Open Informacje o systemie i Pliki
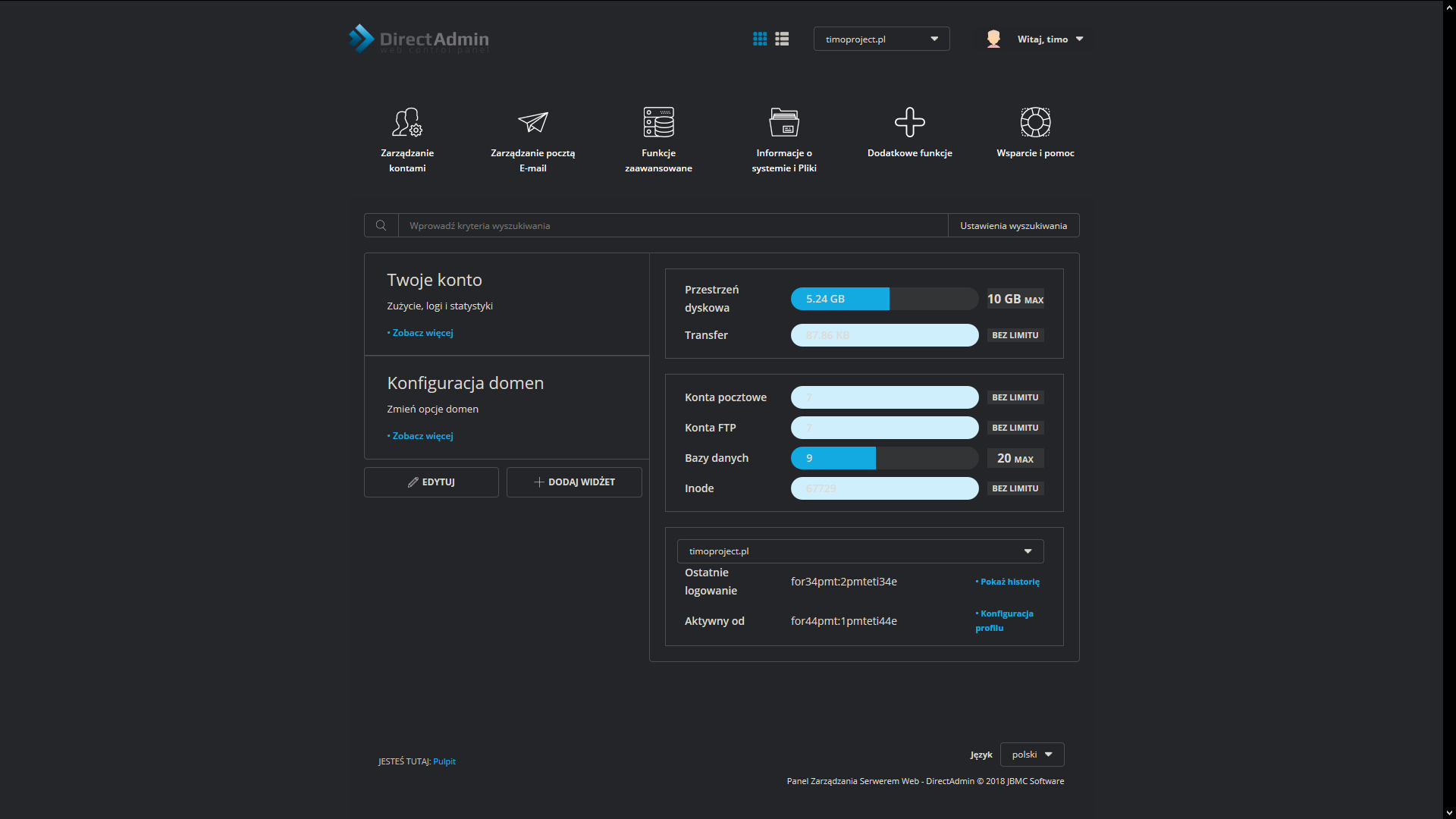The height and width of the screenshot is (819, 1456). (784, 123)
